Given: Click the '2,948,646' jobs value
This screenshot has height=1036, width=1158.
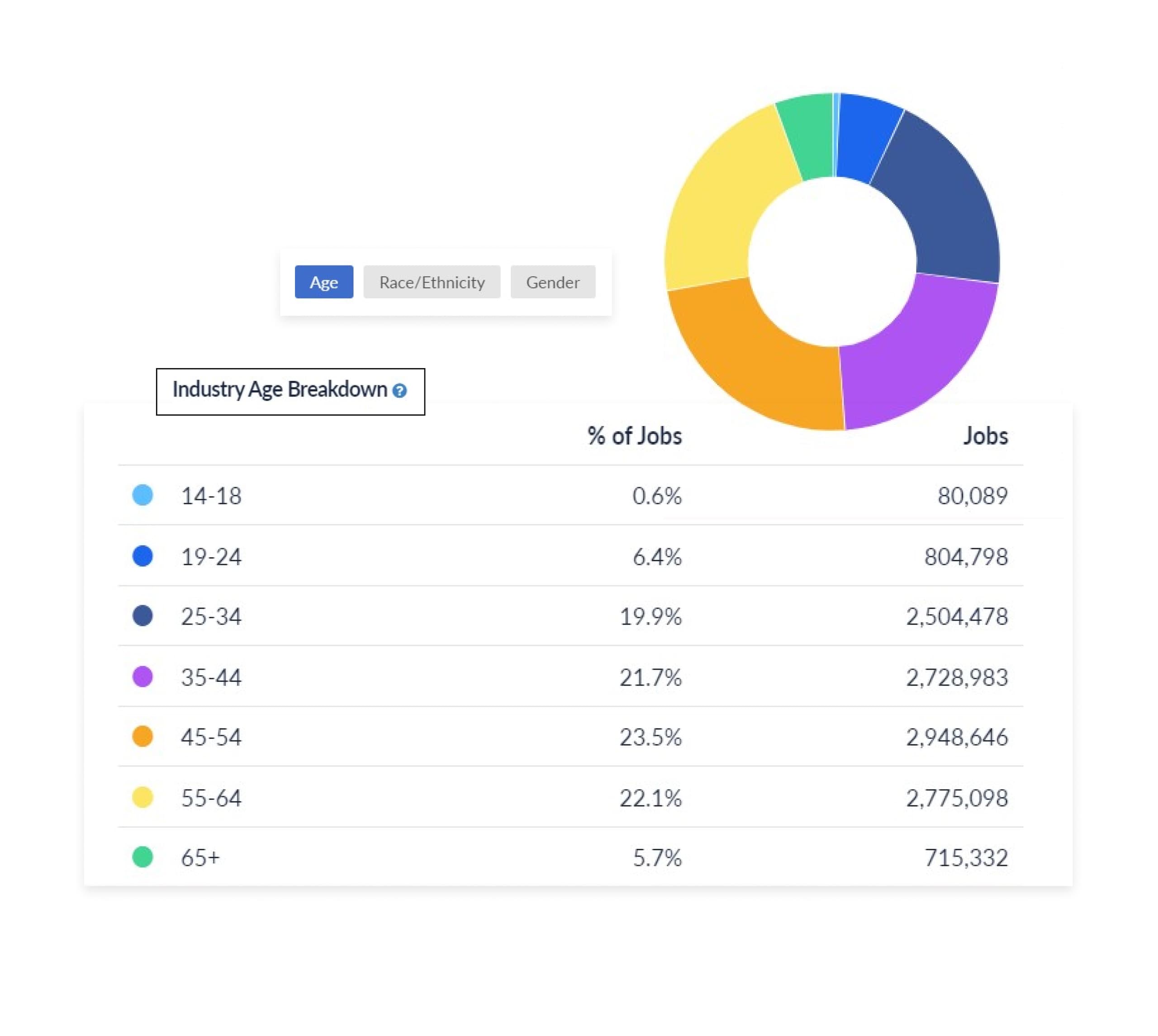Looking at the screenshot, I should pyautogui.click(x=957, y=737).
